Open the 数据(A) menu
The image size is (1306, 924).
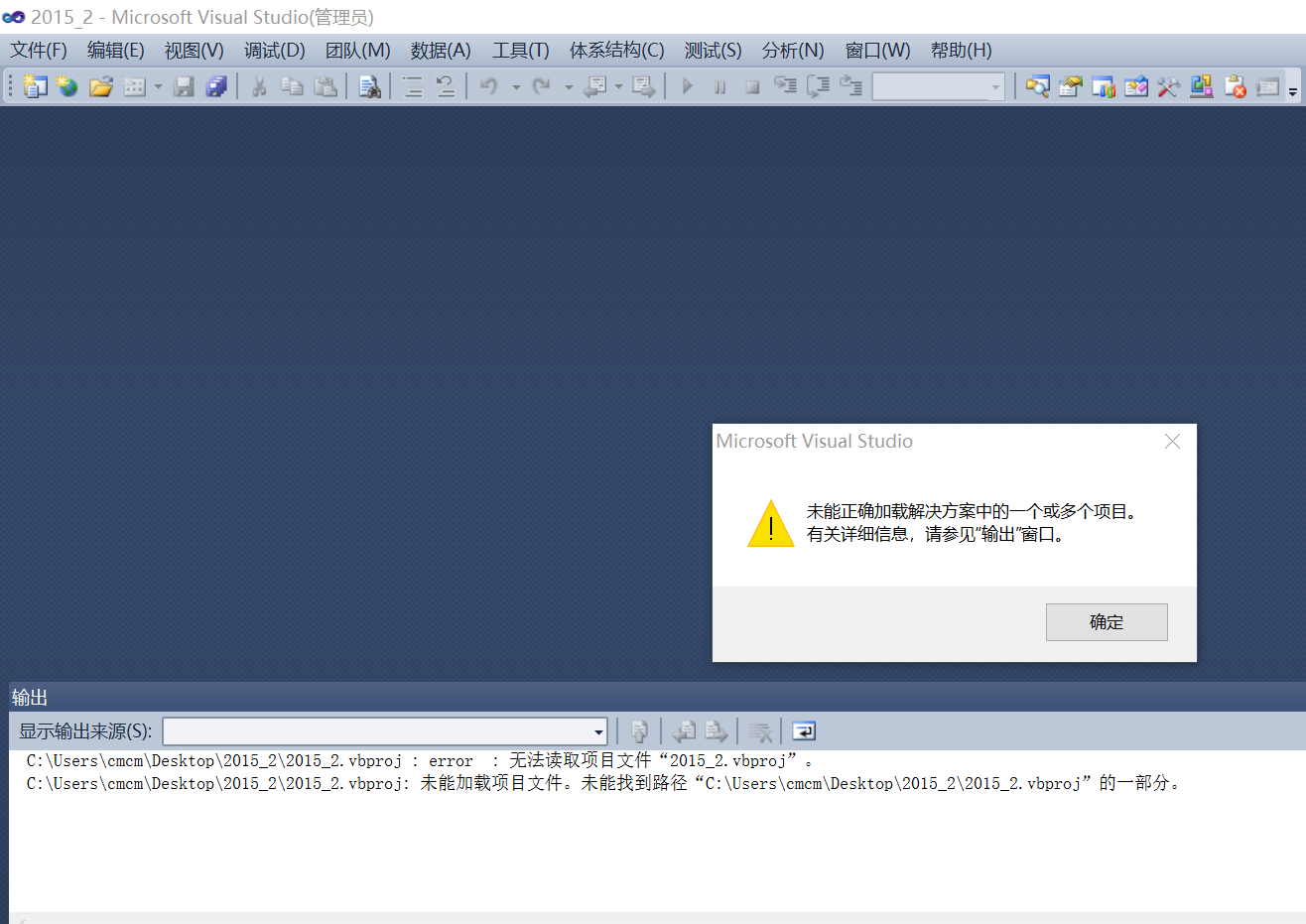click(x=441, y=51)
